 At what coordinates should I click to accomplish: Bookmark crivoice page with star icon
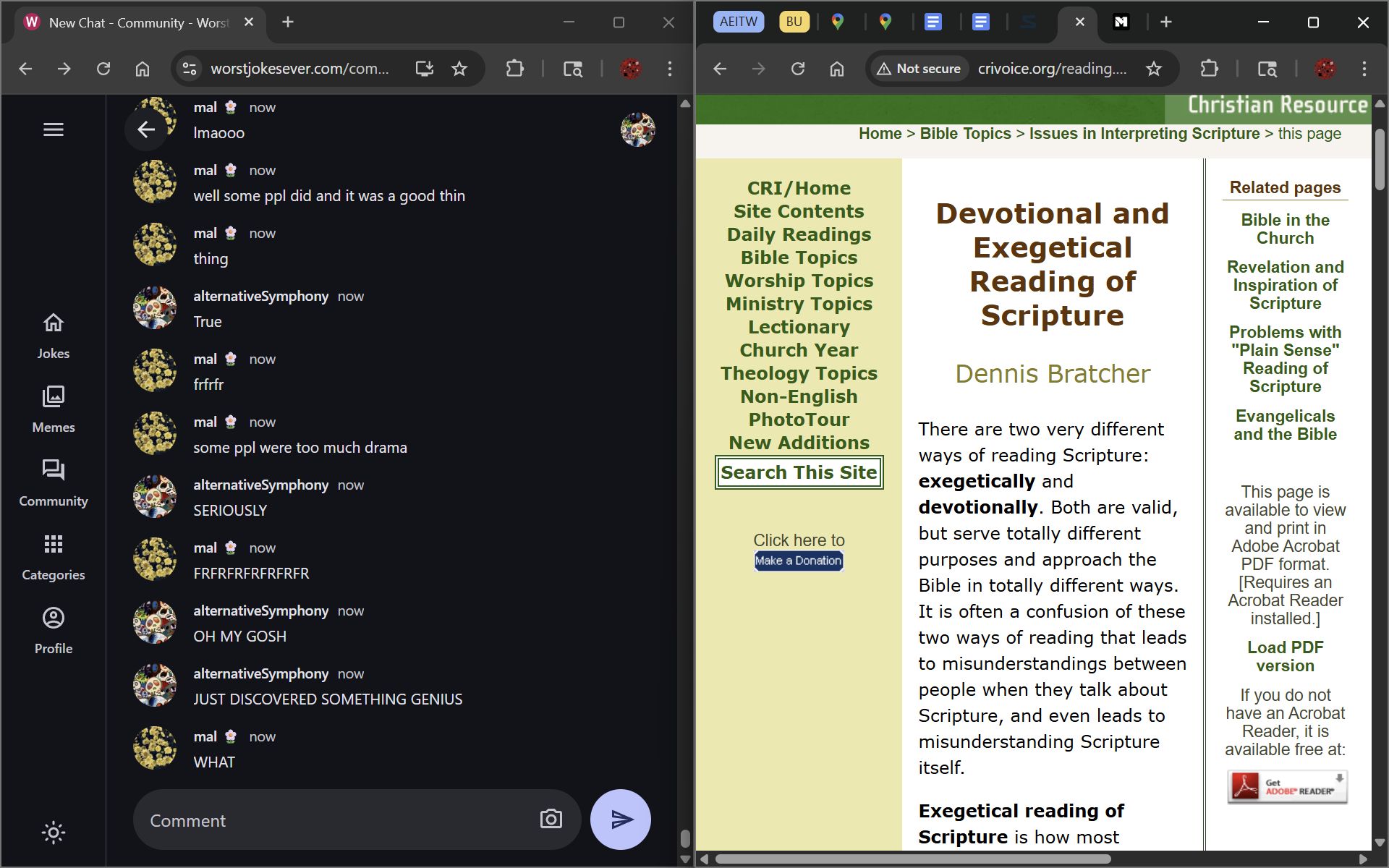[1154, 69]
